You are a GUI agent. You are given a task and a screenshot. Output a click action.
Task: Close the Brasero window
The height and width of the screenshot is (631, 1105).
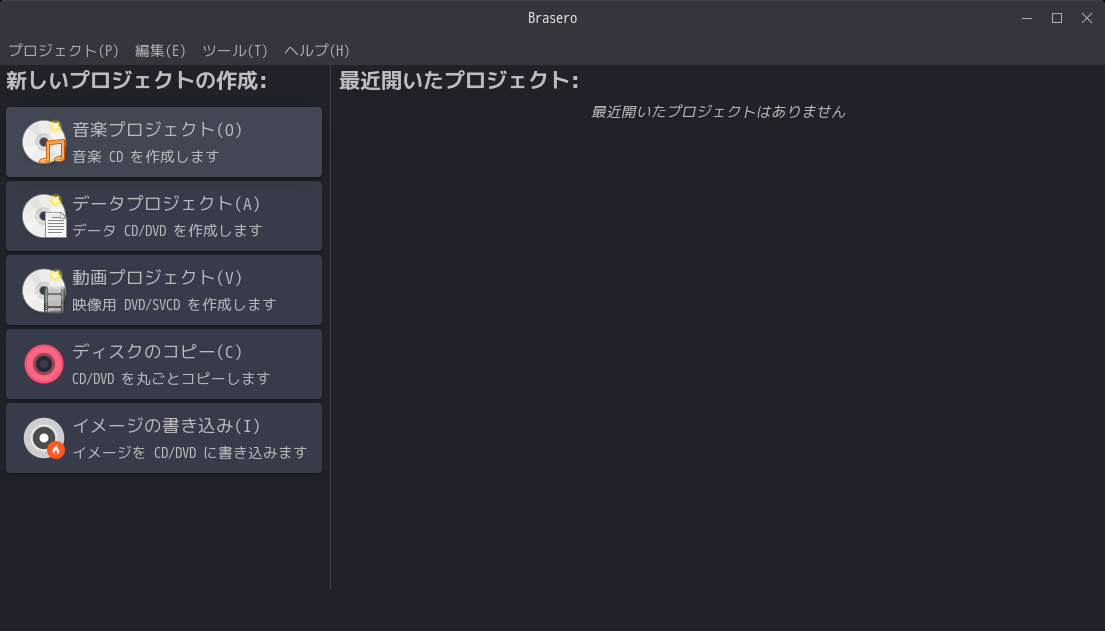pos(1087,18)
